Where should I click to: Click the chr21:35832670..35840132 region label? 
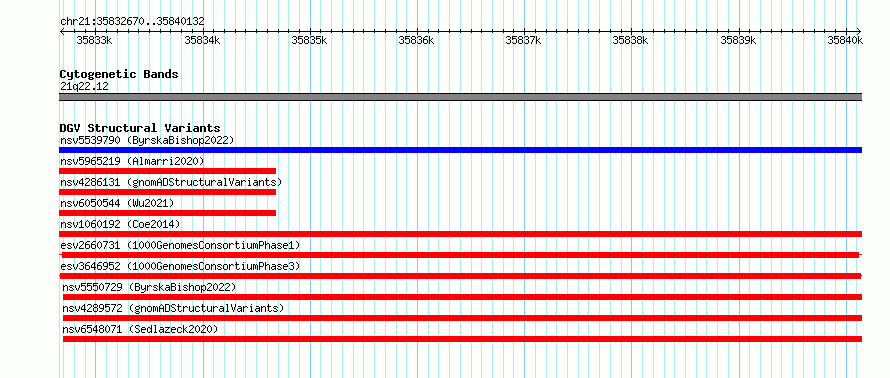pos(132,22)
